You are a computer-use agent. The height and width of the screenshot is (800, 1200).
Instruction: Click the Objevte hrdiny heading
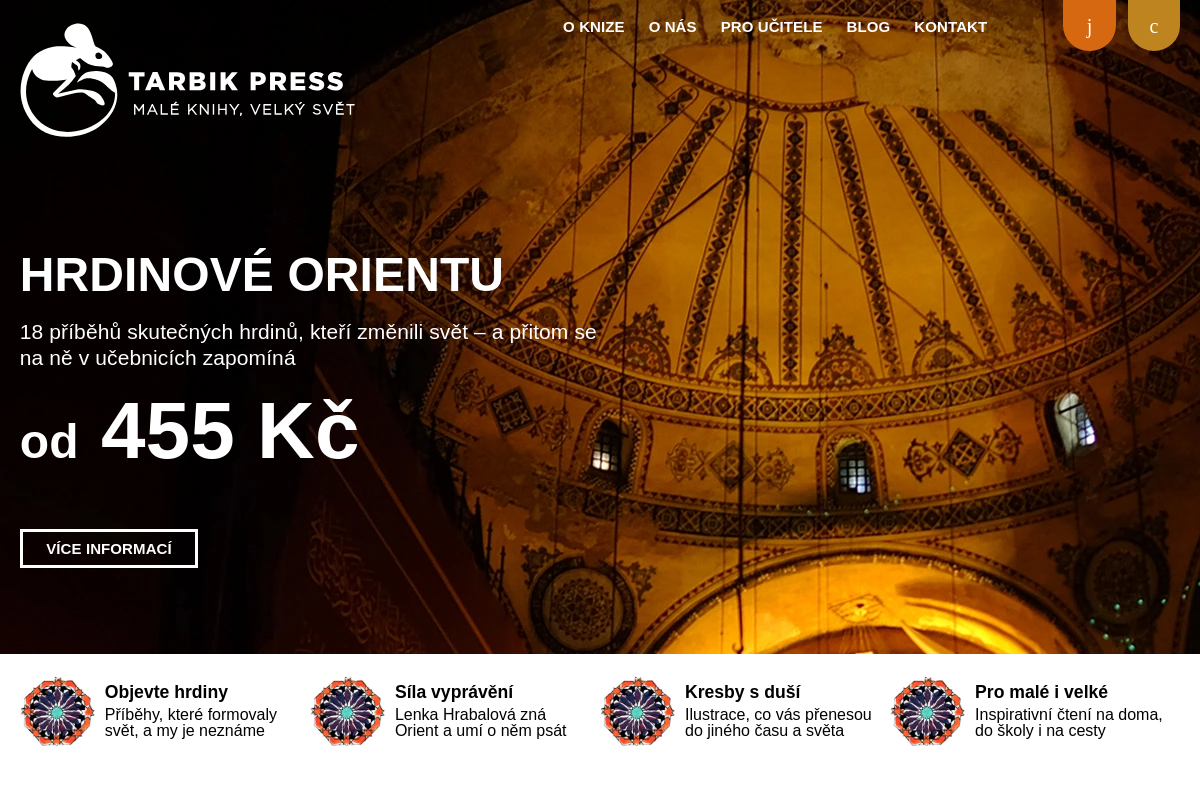pos(166,692)
